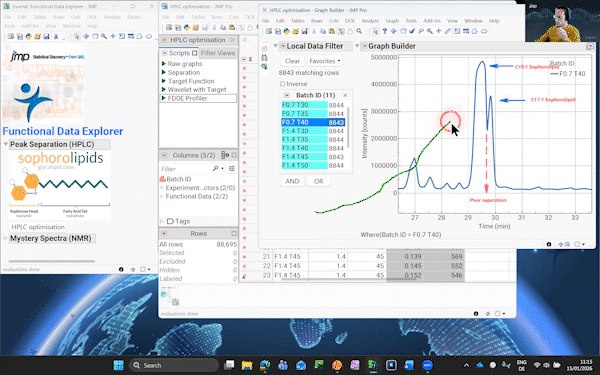This screenshot has height=375, width=600.
Task: Click the paste icon in HPLC optimisation data table toolbar
Action: (x=232, y=28)
